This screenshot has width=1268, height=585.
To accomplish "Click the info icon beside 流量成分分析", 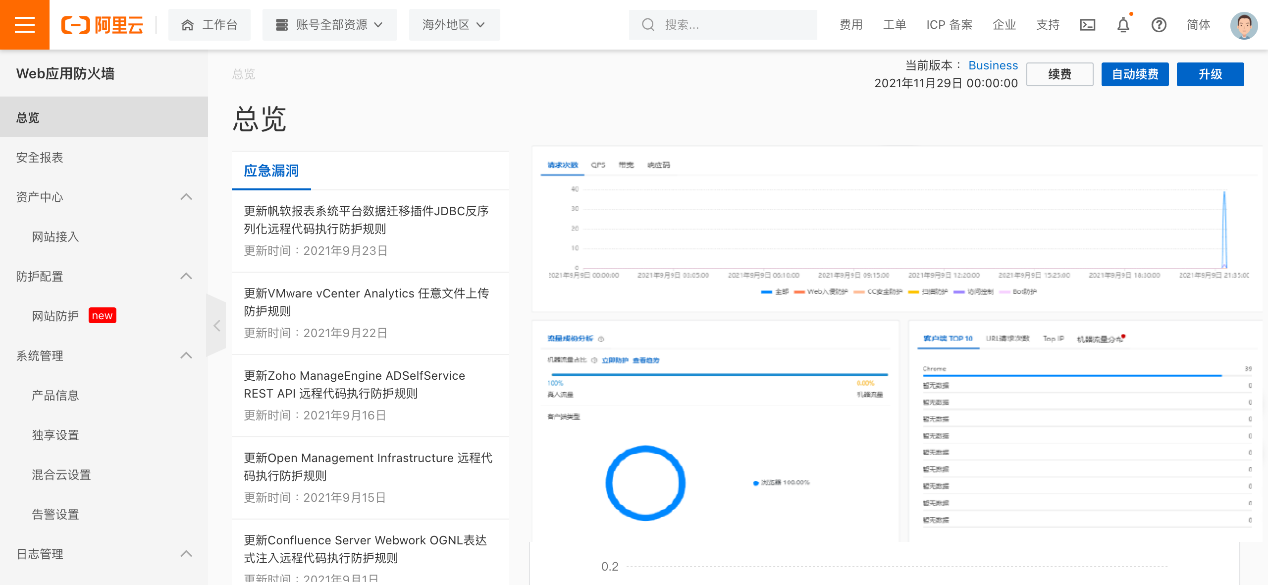I will [x=601, y=339].
